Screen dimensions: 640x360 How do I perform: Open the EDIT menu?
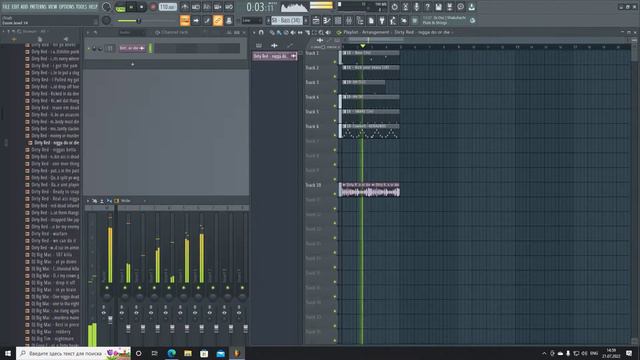pos(16,7)
